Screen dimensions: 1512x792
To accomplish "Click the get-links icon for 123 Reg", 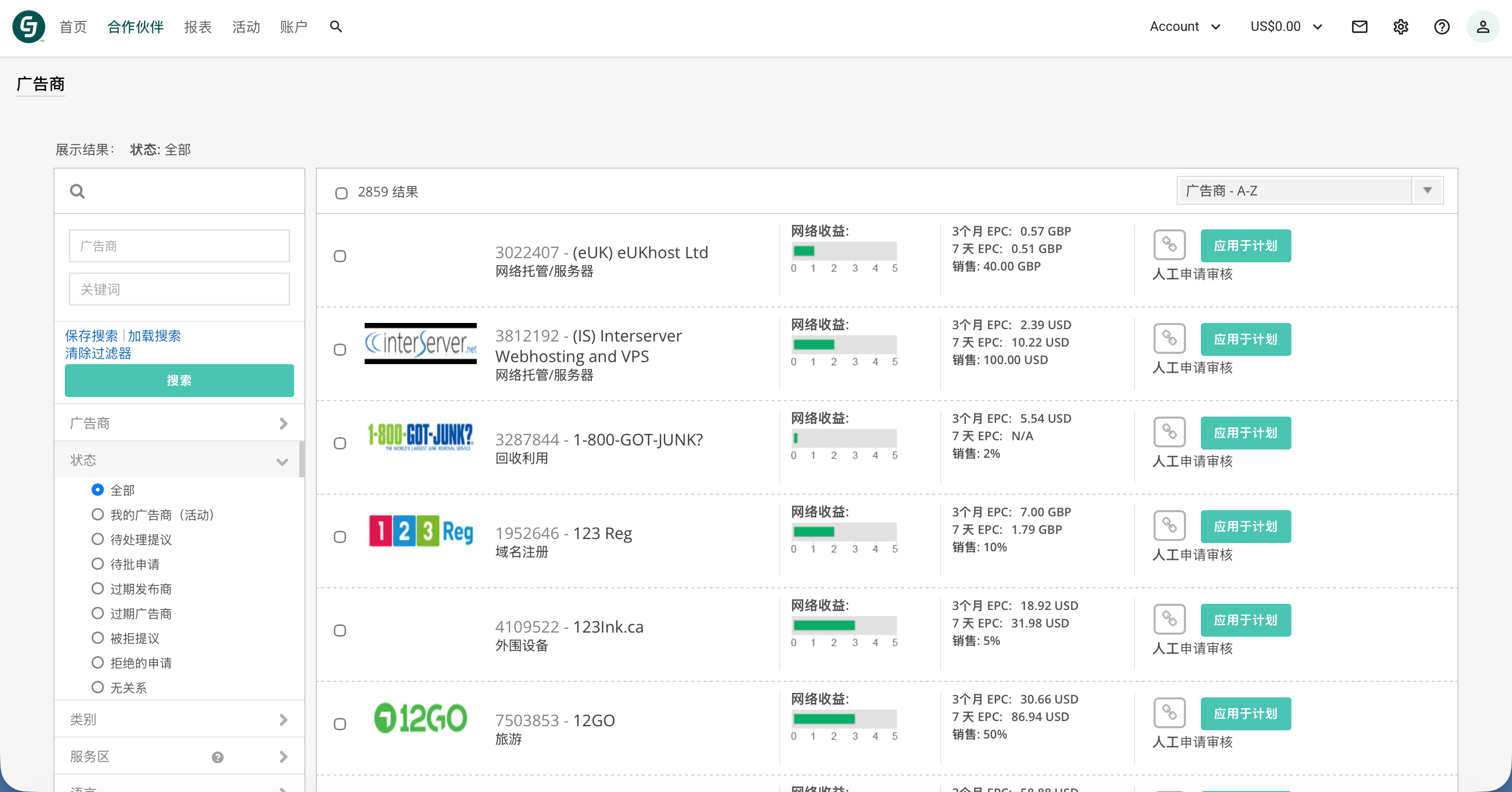I will point(1169,526).
